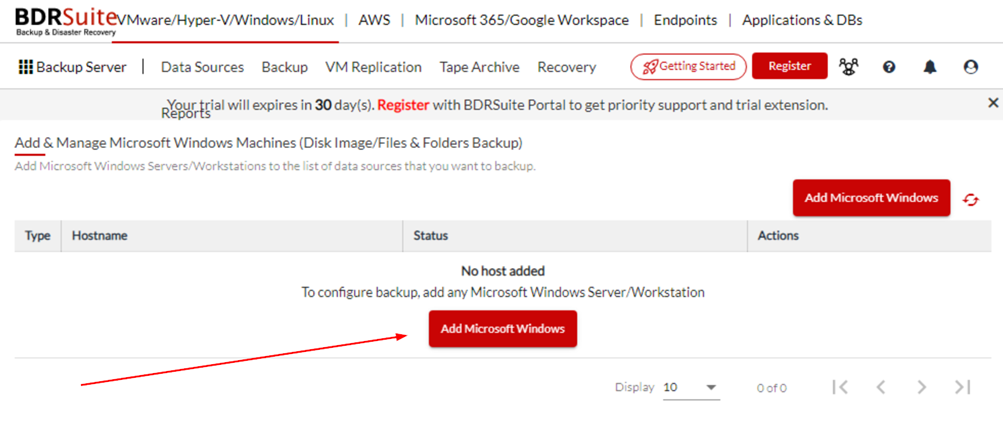Open the VM Replication menu
The height and width of the screenshot is (444, 1003).
(374, 67)
